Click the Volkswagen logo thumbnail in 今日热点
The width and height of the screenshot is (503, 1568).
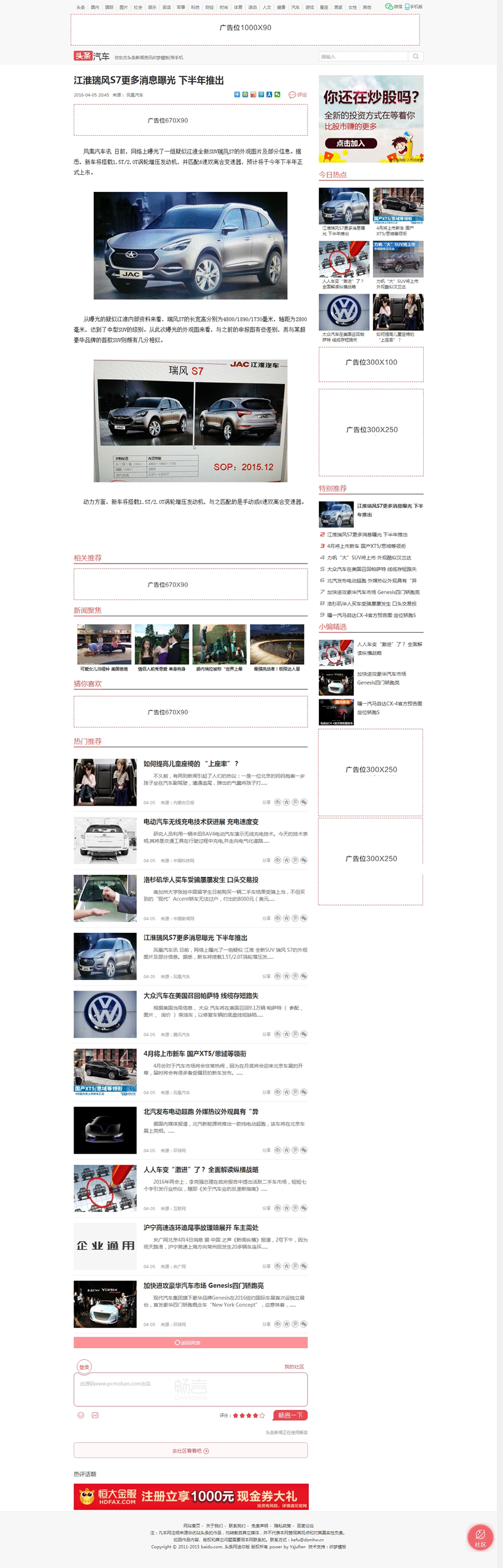click(x=344, y=312)
